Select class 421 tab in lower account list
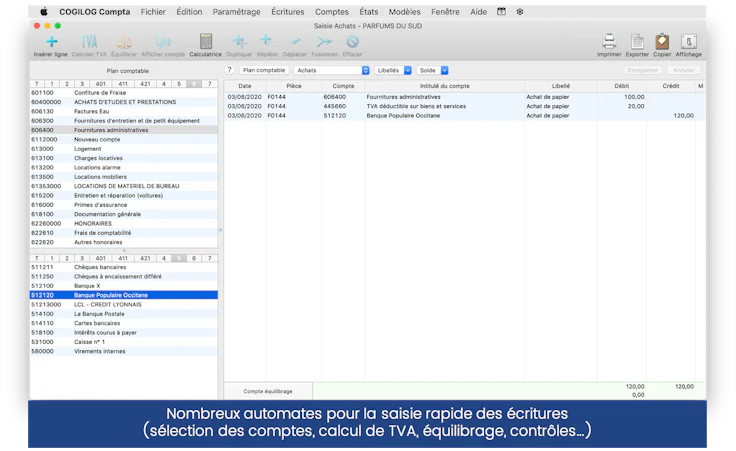The width and height of the screenshot is (736, 451). pos(146,259)
